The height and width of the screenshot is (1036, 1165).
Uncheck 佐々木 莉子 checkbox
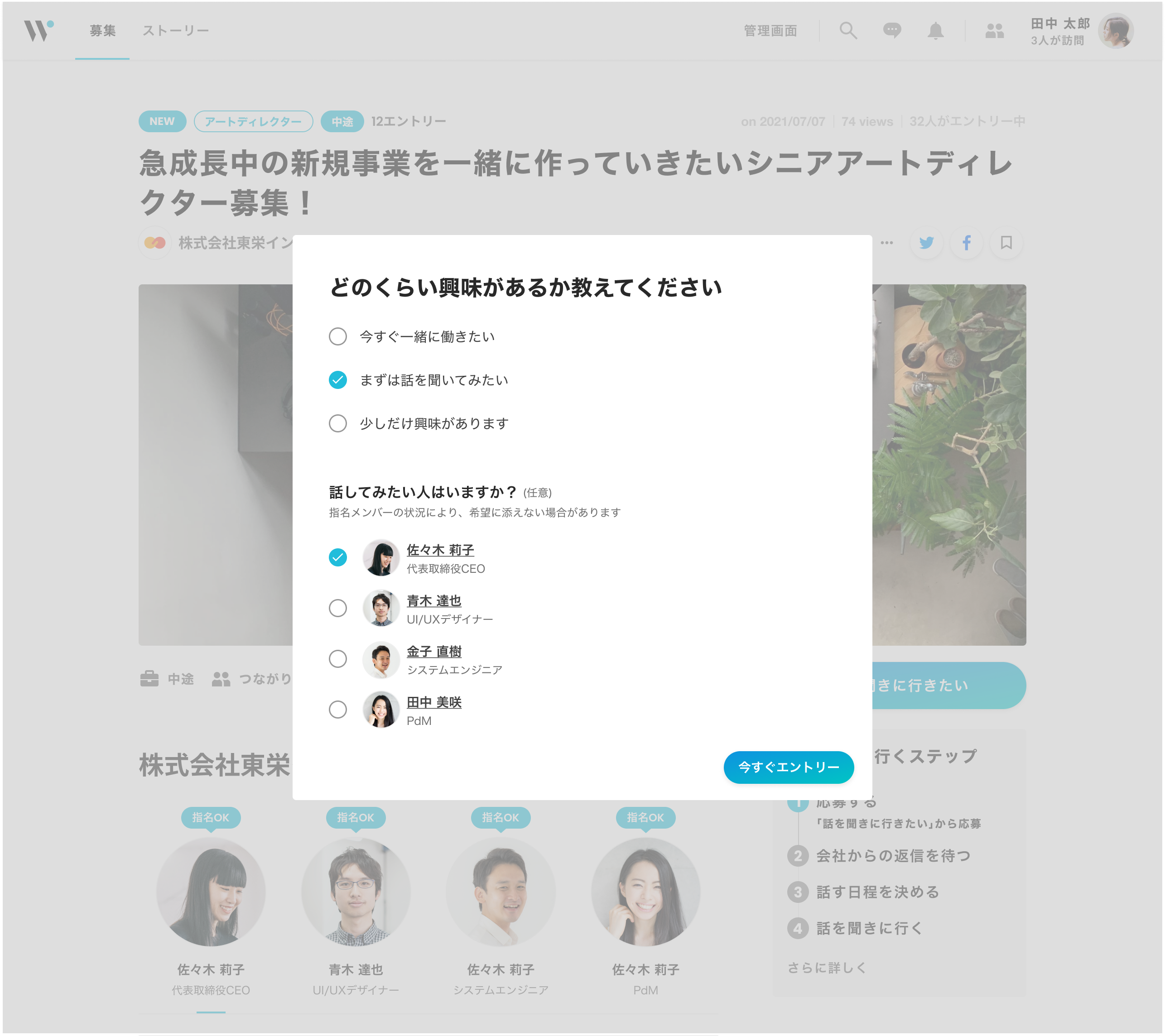[x=337, y=557]
